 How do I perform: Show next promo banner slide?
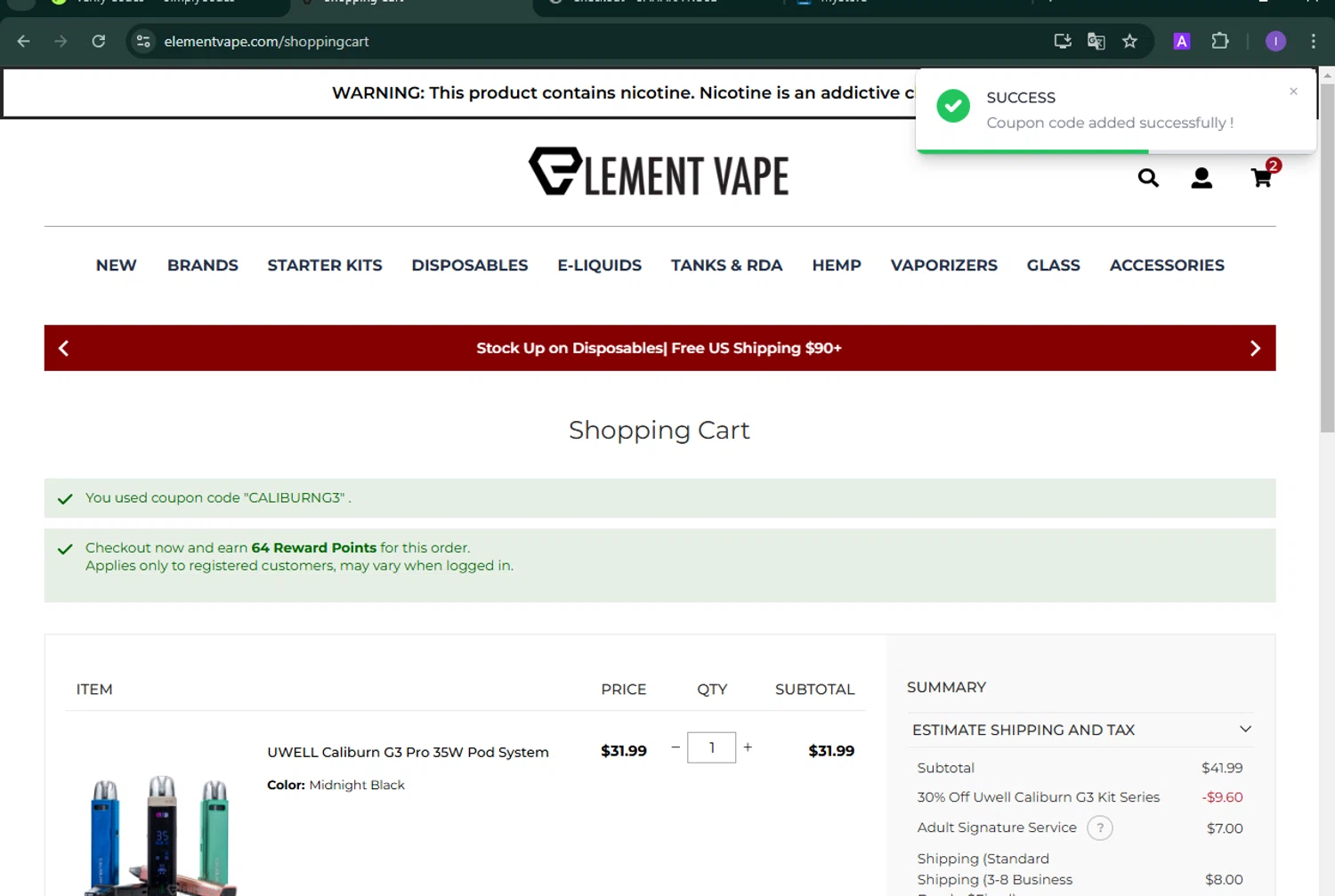click(1255, 348)
